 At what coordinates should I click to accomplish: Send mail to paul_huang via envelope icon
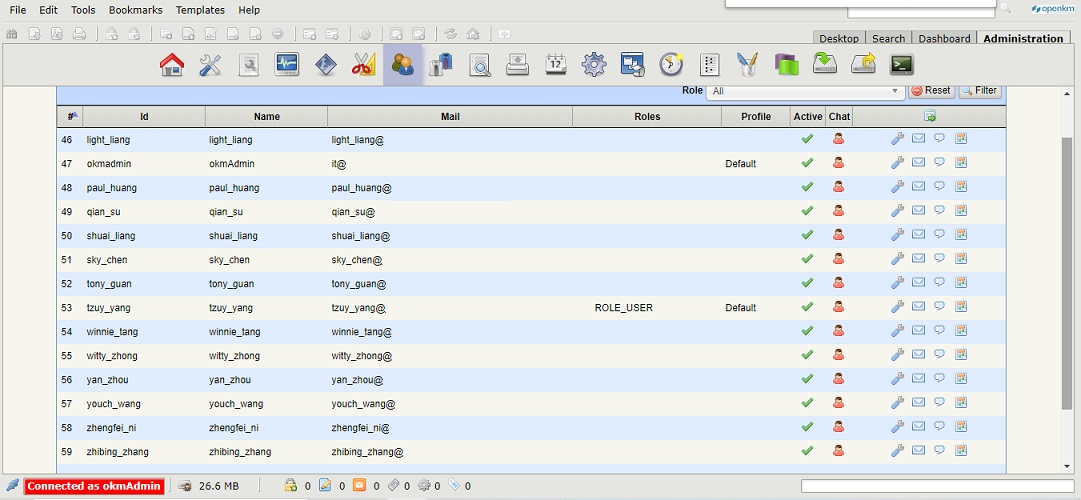918,187
